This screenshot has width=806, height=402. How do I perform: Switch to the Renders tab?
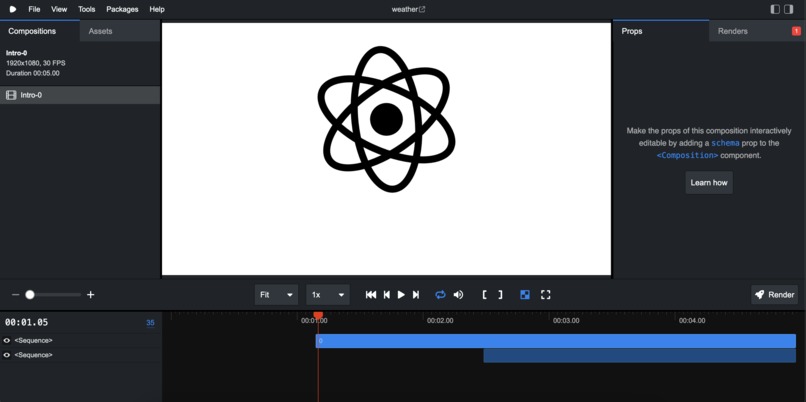point(757,31)
